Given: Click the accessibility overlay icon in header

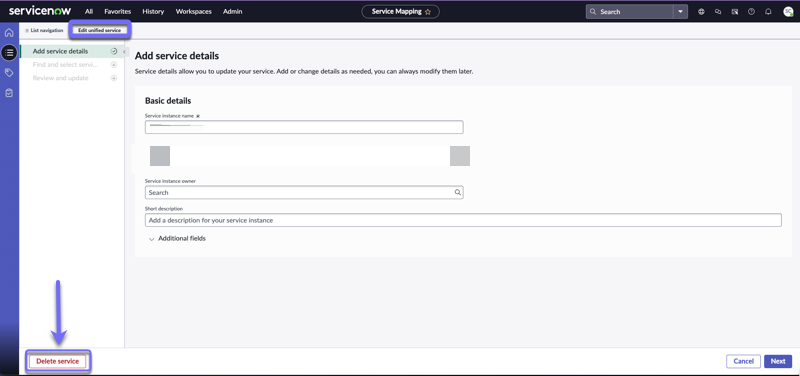Looking at the screenshot, I should (735, 12).
